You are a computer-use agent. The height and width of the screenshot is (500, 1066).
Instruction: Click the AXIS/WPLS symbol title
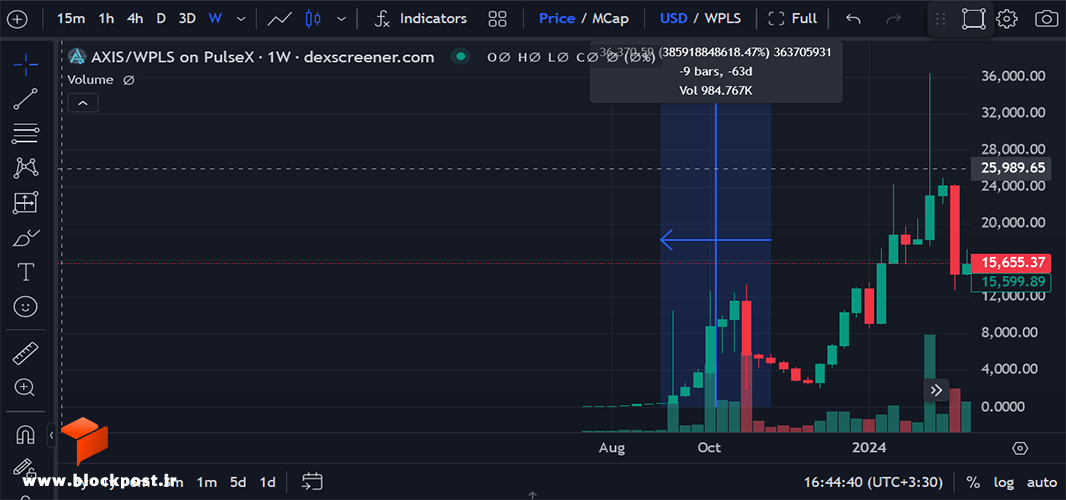click(x=262, y=57)
